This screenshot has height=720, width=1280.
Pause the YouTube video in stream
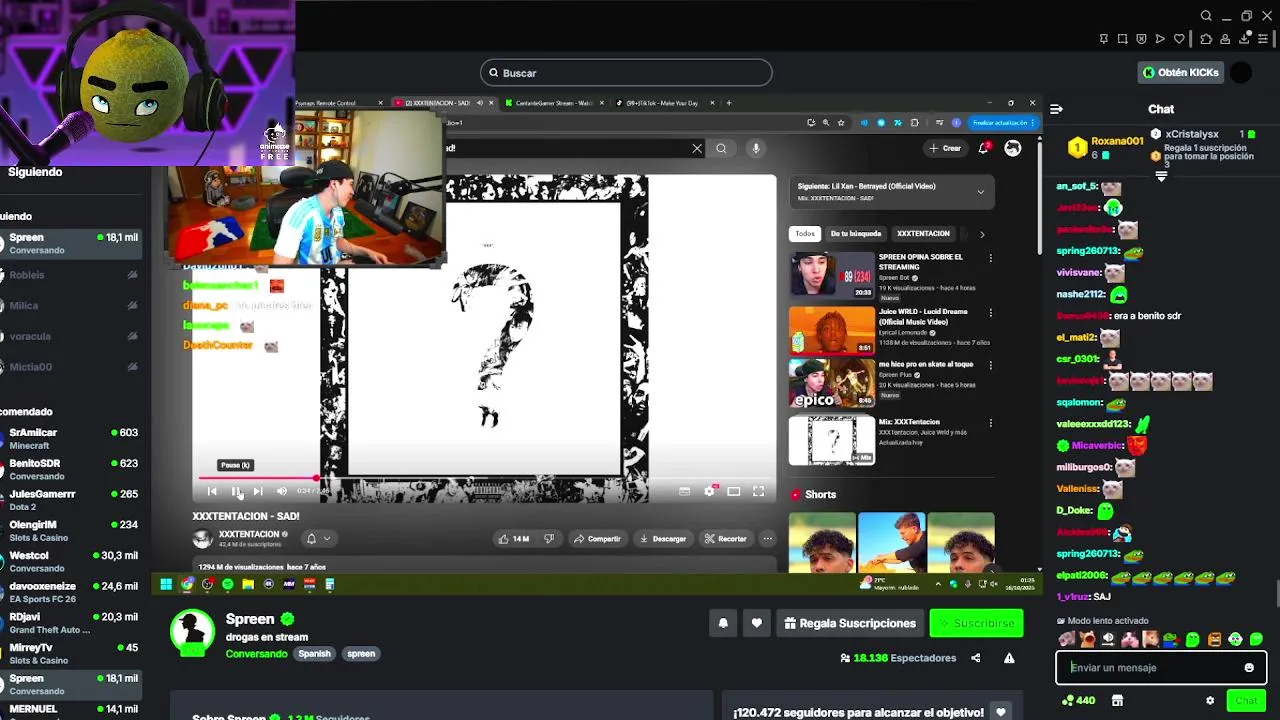(236, 491)
